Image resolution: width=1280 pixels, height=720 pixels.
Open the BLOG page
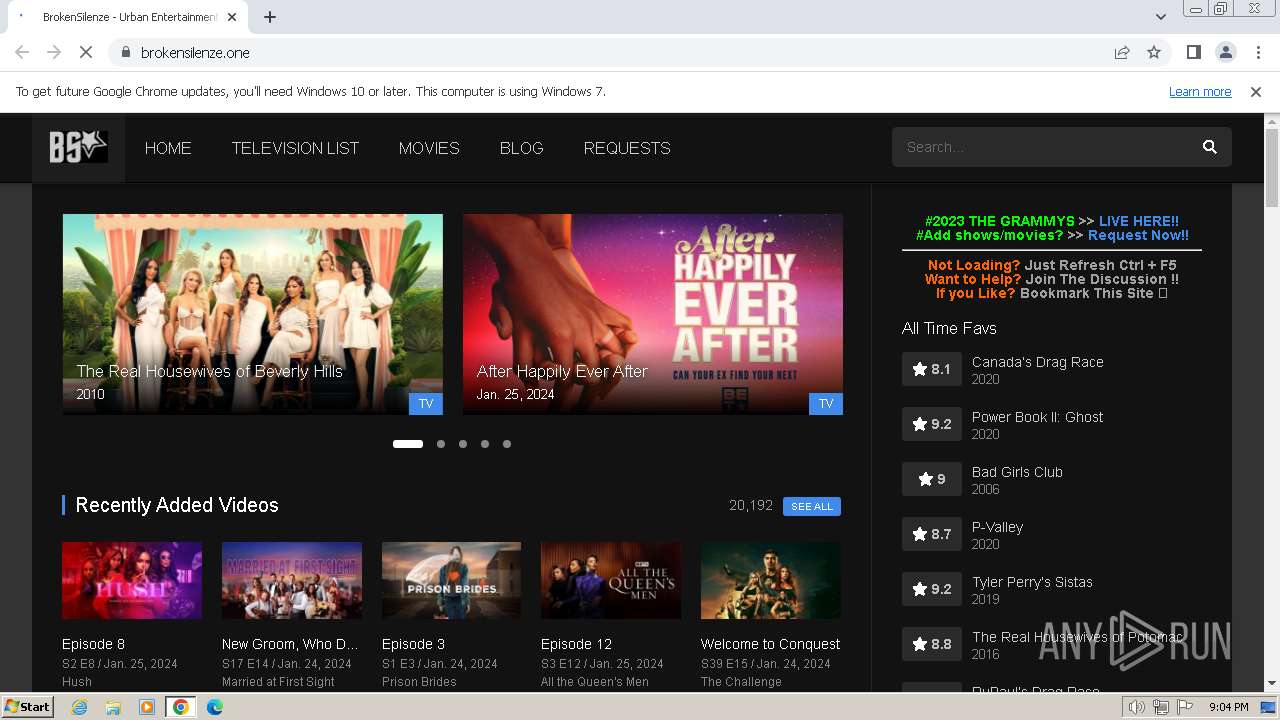click(521, 148)
